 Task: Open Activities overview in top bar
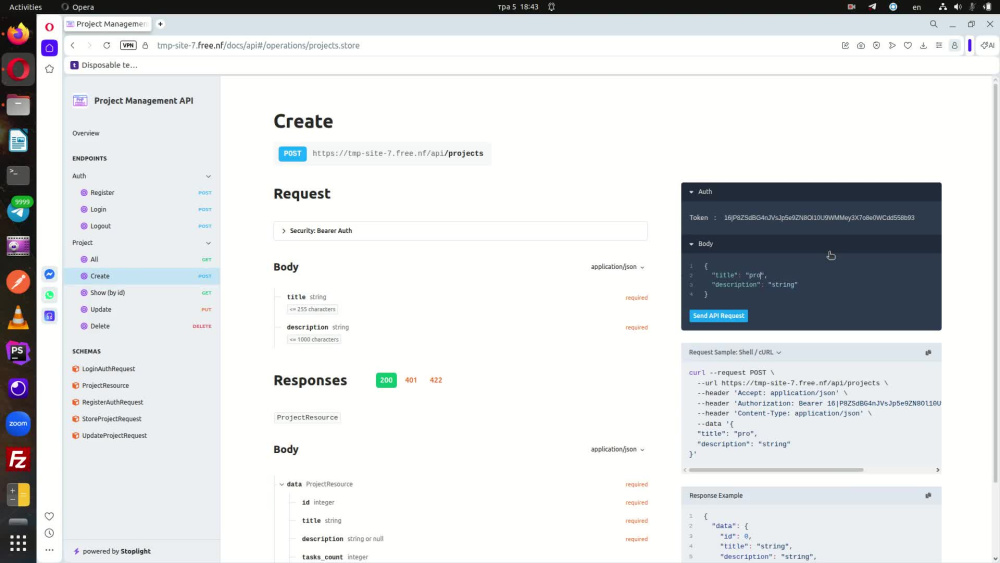pyautogui.click(x=26, y=6)
